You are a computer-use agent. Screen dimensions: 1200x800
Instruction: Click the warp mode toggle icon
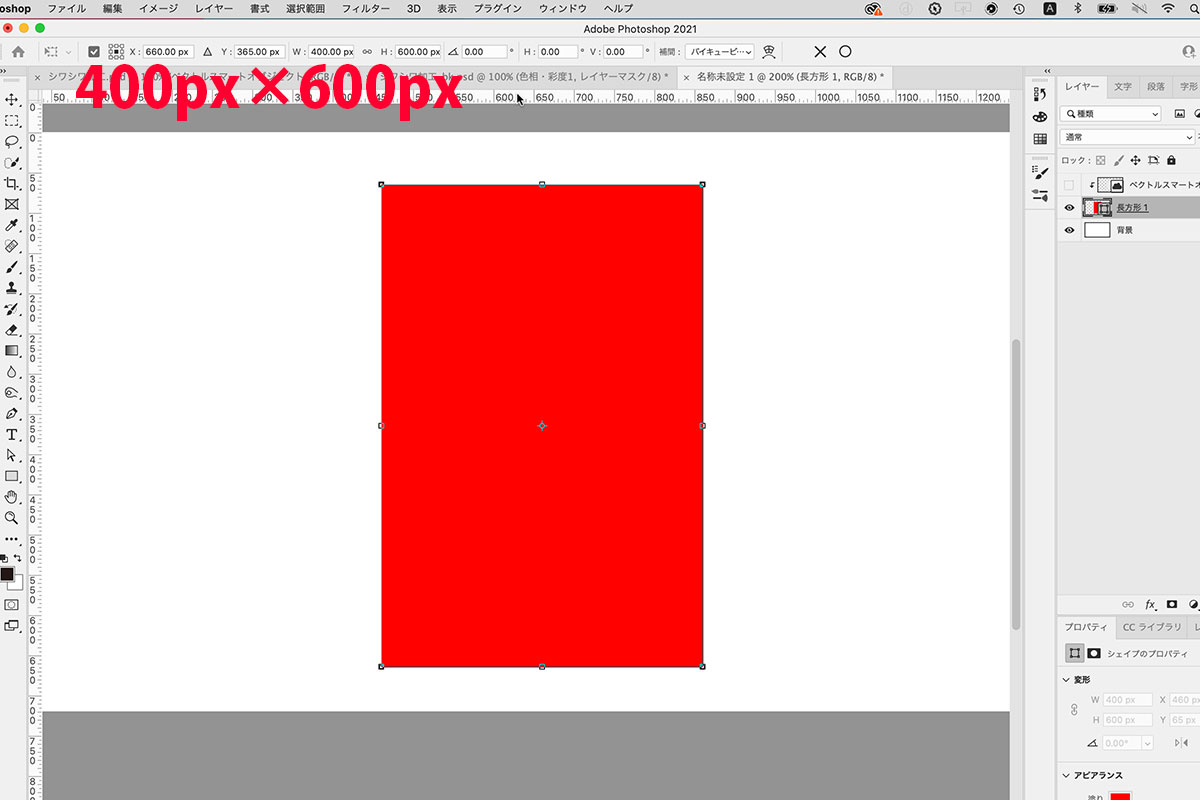[x=769, y=52]
